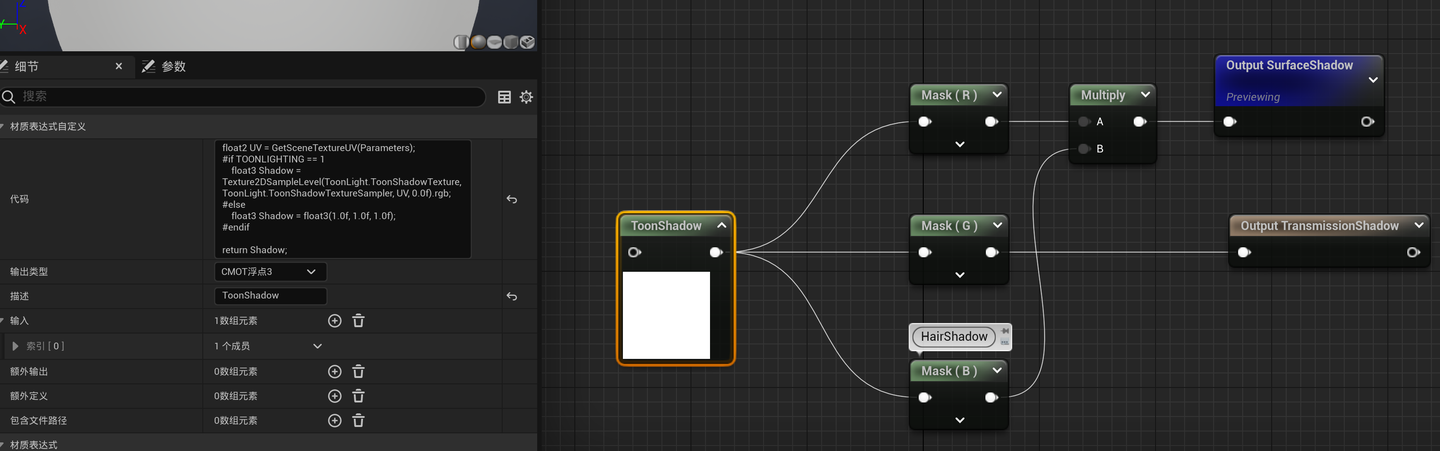Open details panel settings gear
The height and width of the screenshot is (451, 1440).
pos(526,97)
